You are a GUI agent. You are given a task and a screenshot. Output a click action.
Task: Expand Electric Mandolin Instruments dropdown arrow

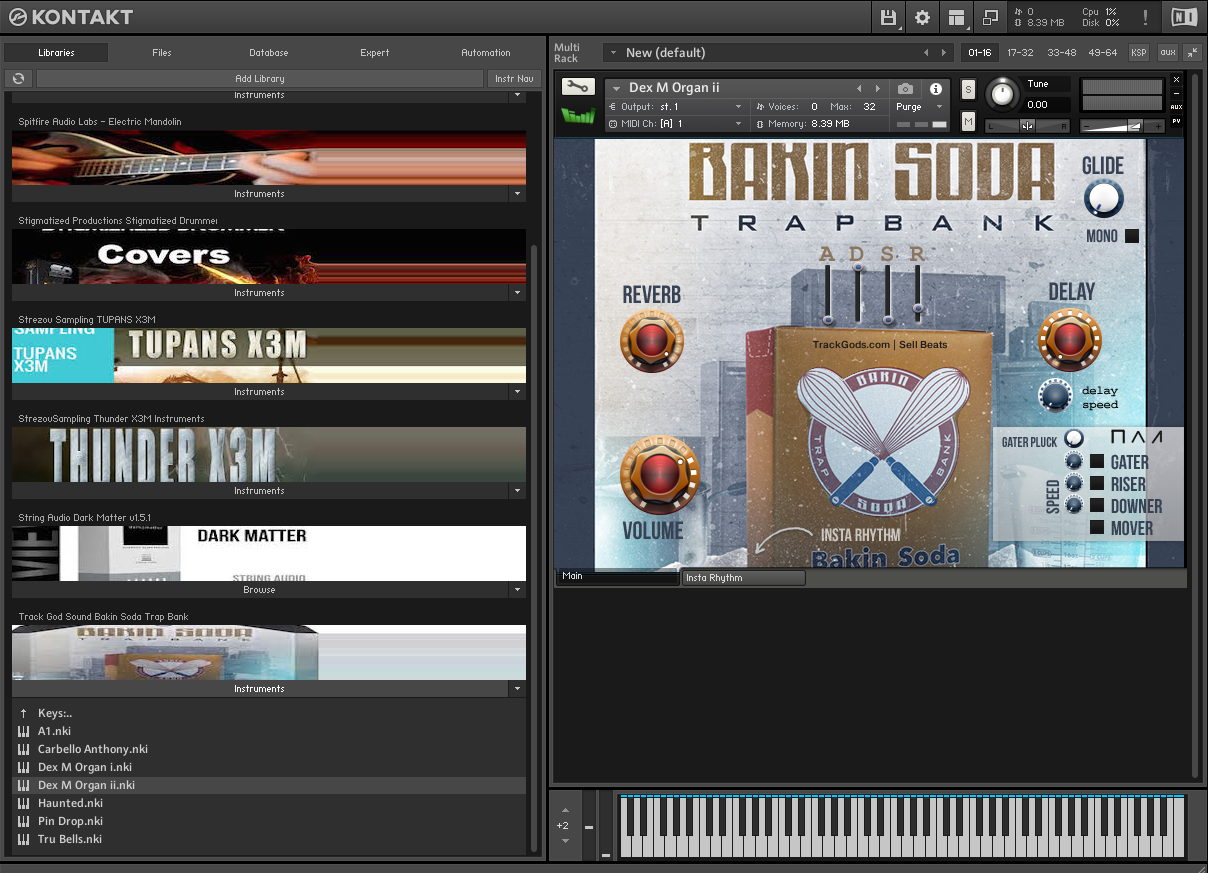click(517, 194)
